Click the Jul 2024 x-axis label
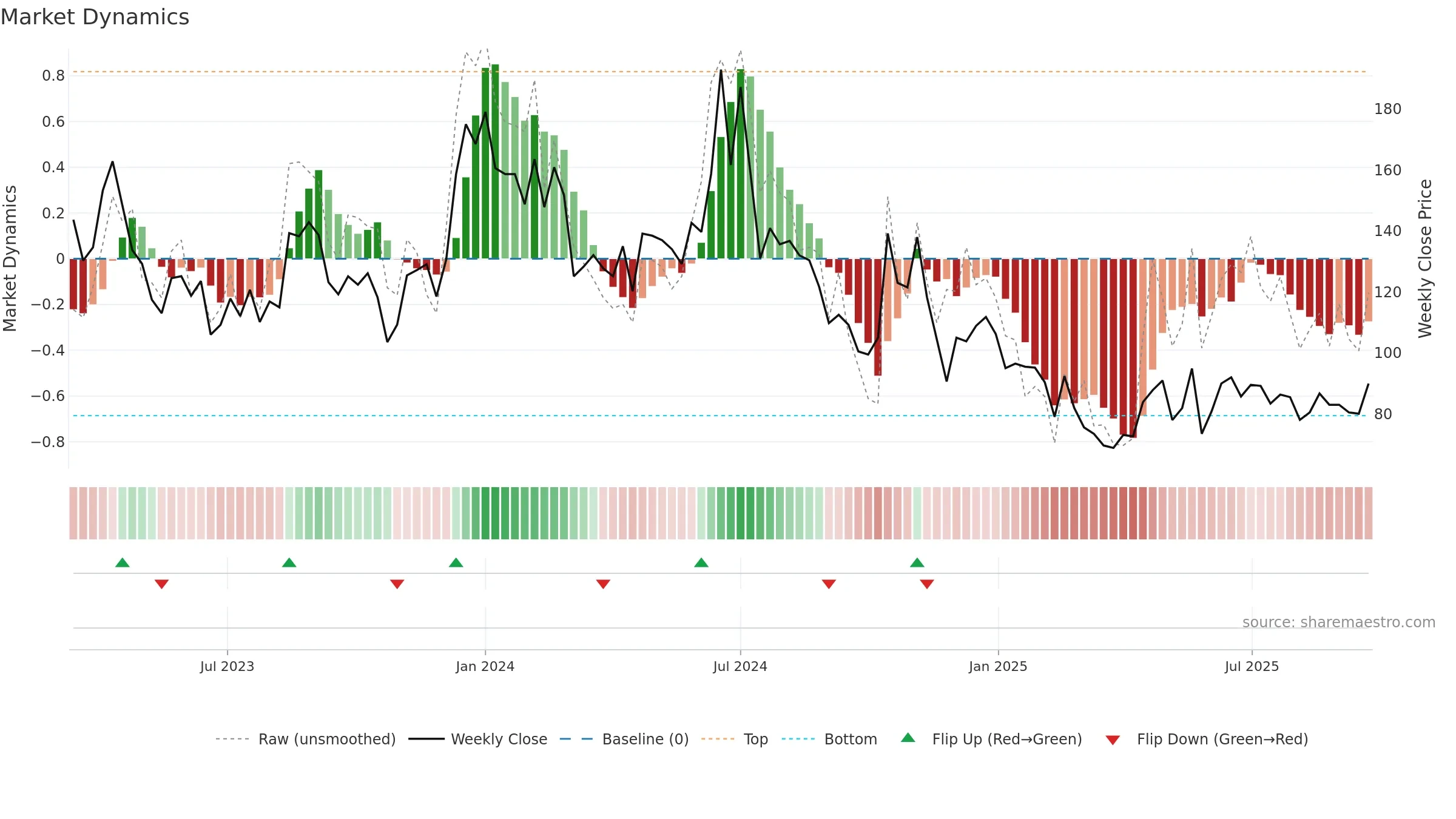Viewport: 1456px width, 819px height. (x=740, y=666)
